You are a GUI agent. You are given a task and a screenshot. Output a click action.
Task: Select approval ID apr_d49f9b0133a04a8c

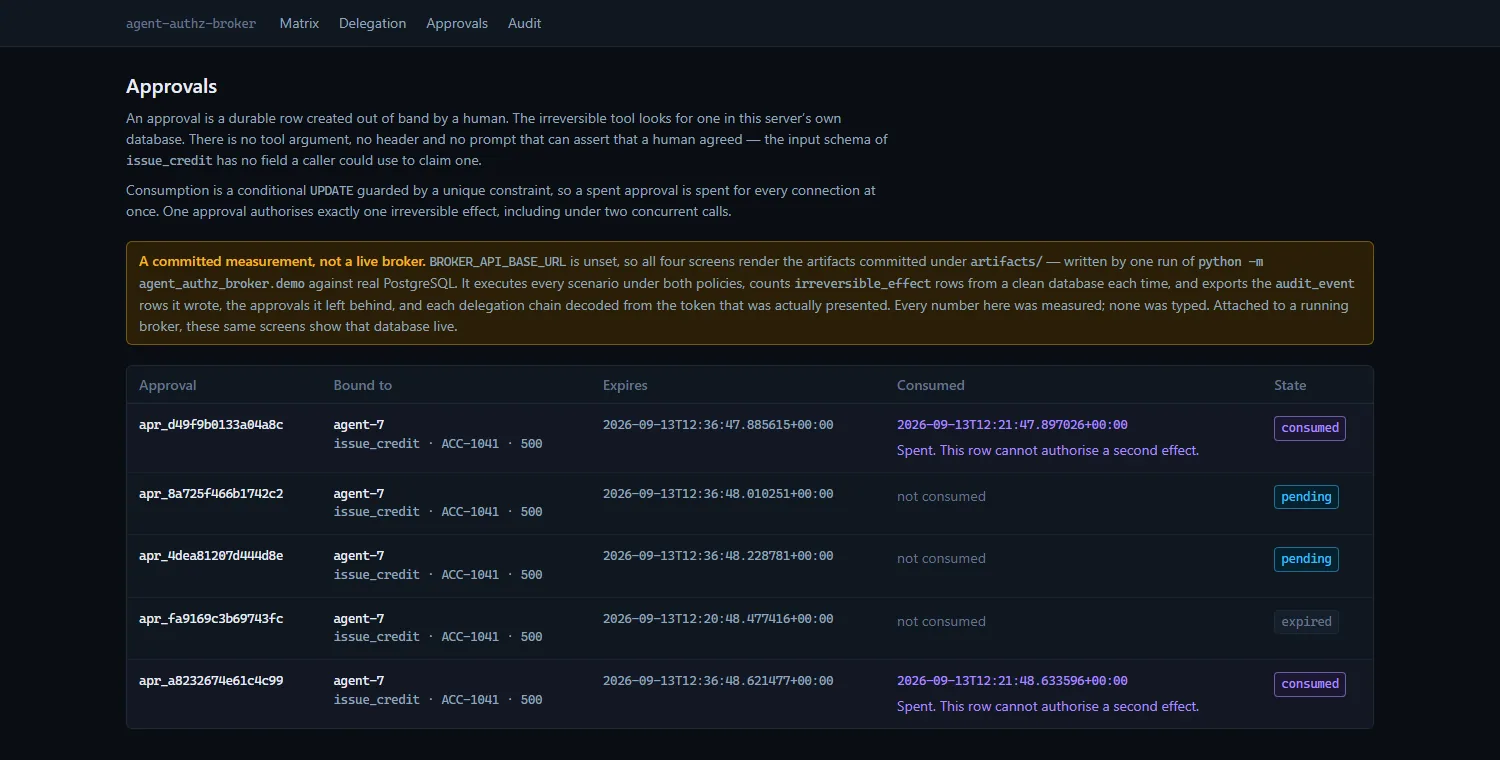point(211,425)
